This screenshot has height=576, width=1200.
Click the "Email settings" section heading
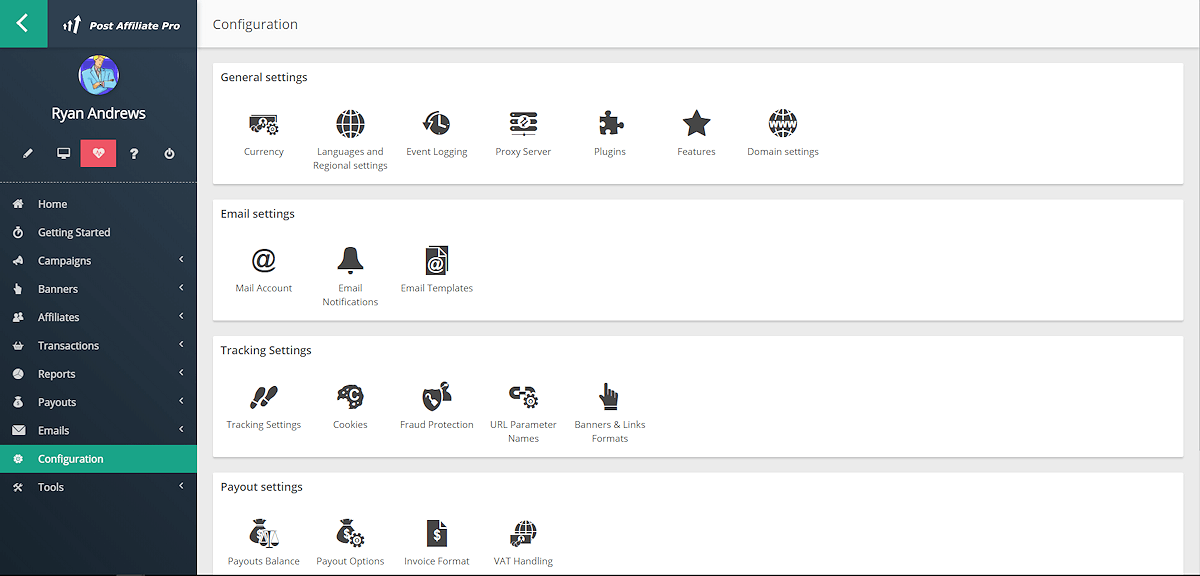click(258, 214)
